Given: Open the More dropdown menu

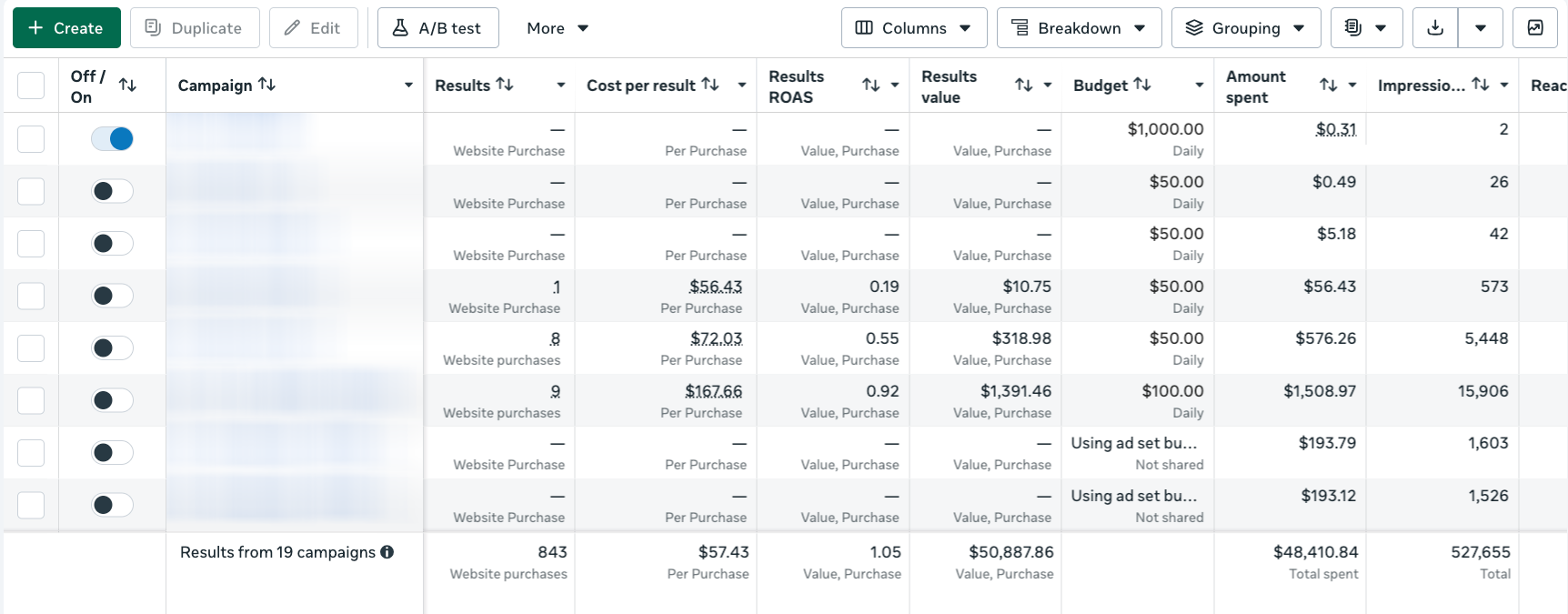Looking at the screenshot, I should click(x=558, y=28).
